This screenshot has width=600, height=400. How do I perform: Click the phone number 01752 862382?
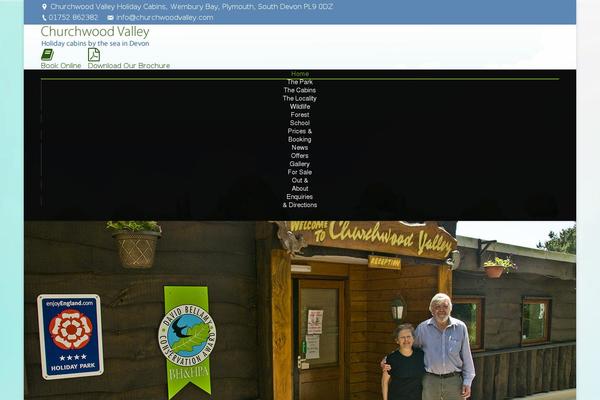coord(73,18)
